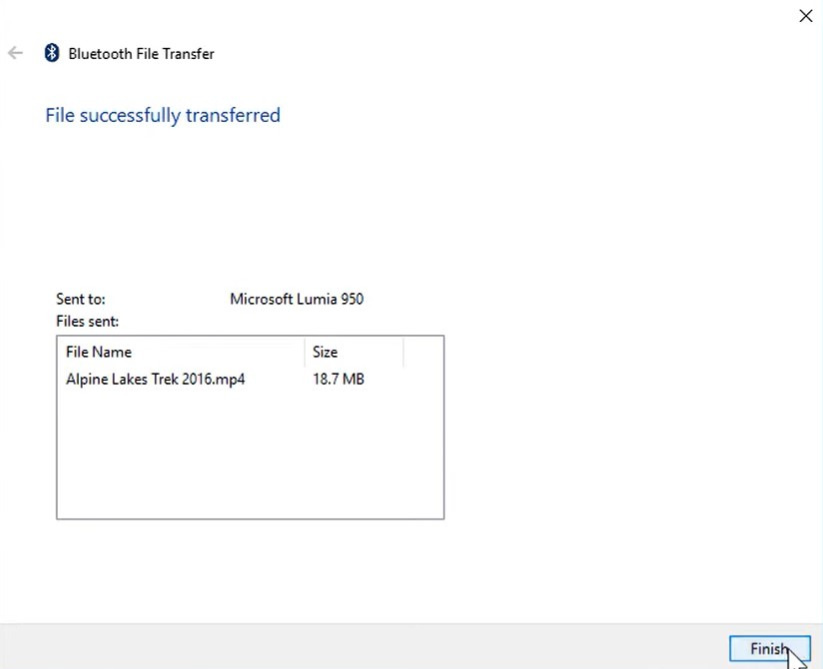
Task: Click the Bluetooth logo icon
Action: pyautogui.click(x=52, y=53)
